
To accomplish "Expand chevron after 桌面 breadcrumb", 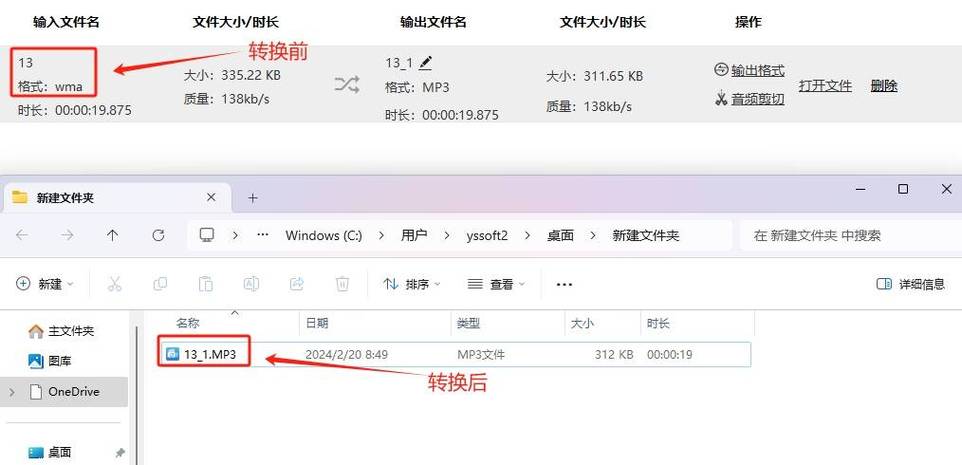I will [593, 236].
